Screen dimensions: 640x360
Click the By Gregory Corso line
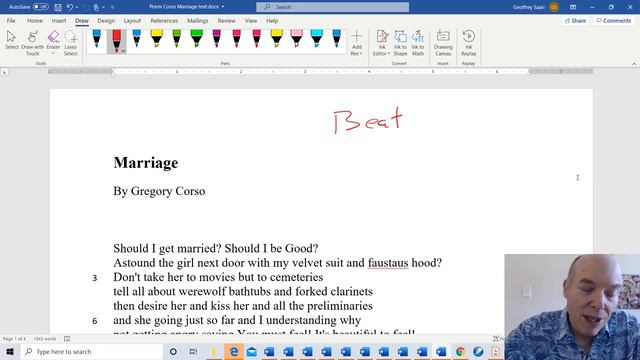[159, 191]
